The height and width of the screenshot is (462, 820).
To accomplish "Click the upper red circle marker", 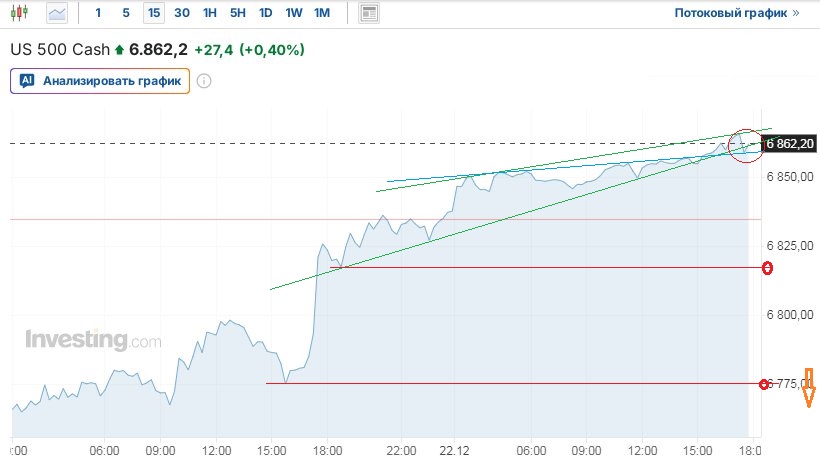I will point(767,268).
